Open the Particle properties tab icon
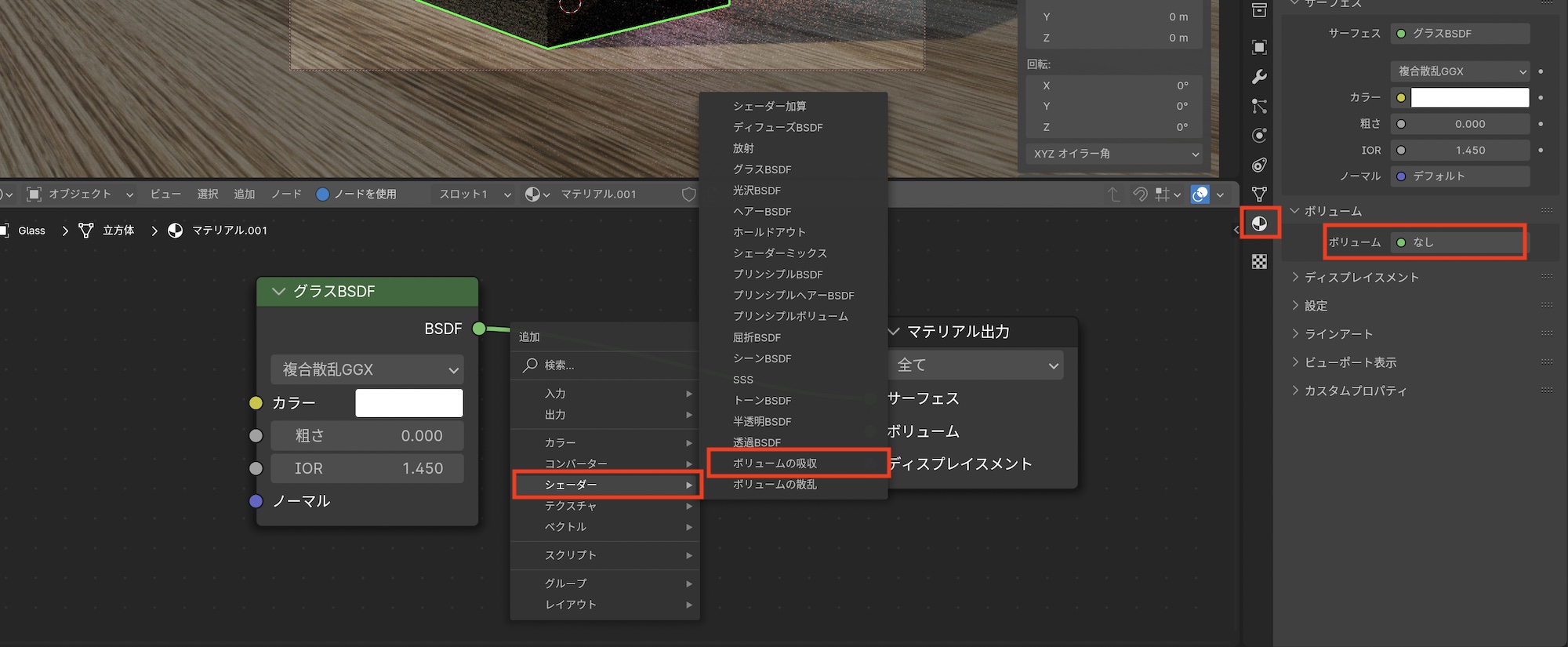 click(1259, 106)
